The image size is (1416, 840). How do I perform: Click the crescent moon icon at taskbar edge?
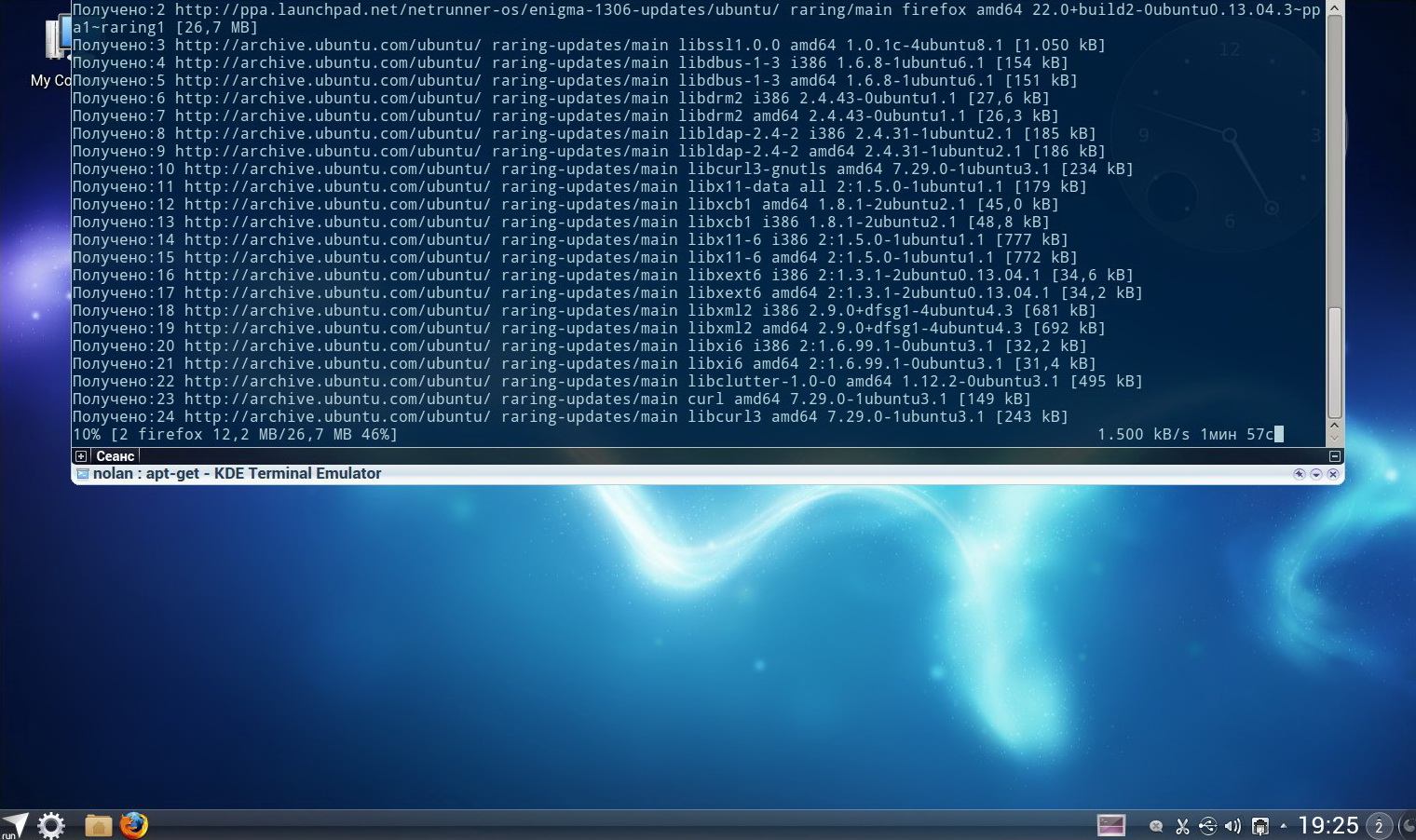pyautogui.click(x=1408, y=826)
